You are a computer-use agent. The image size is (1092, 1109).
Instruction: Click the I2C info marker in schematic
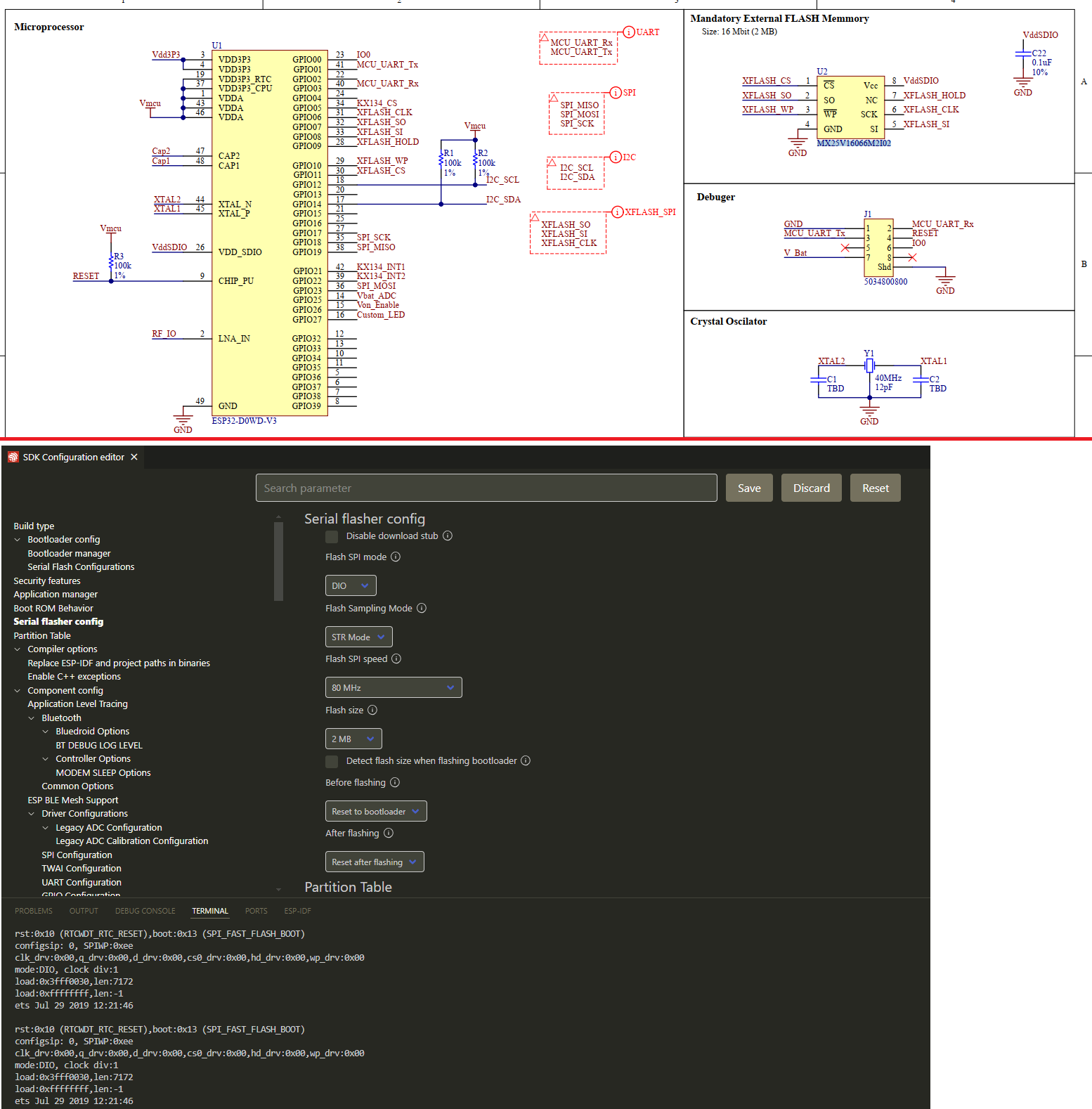616,157
